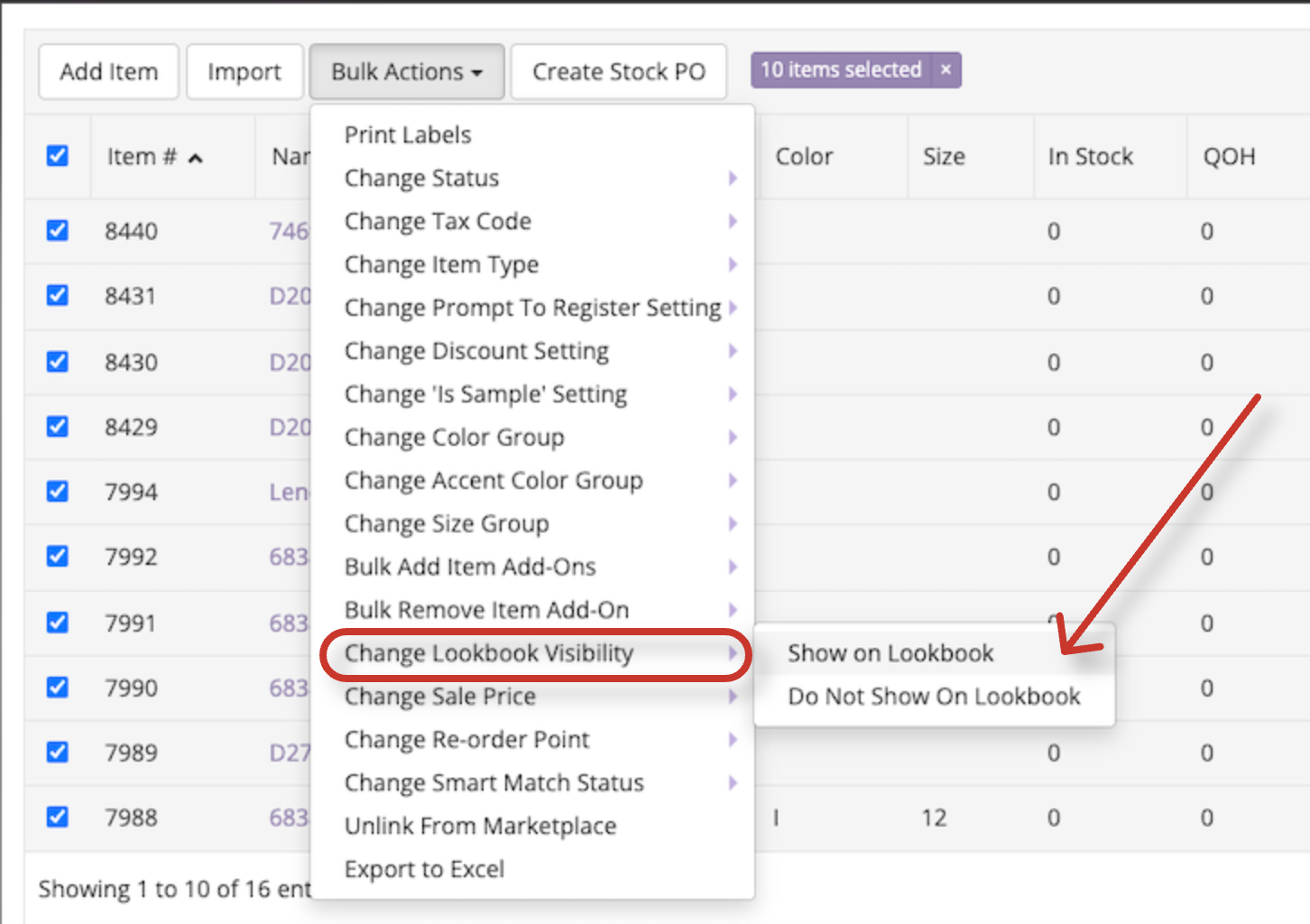Expand the Change Sale Price submenu

[x=439, y=696]
